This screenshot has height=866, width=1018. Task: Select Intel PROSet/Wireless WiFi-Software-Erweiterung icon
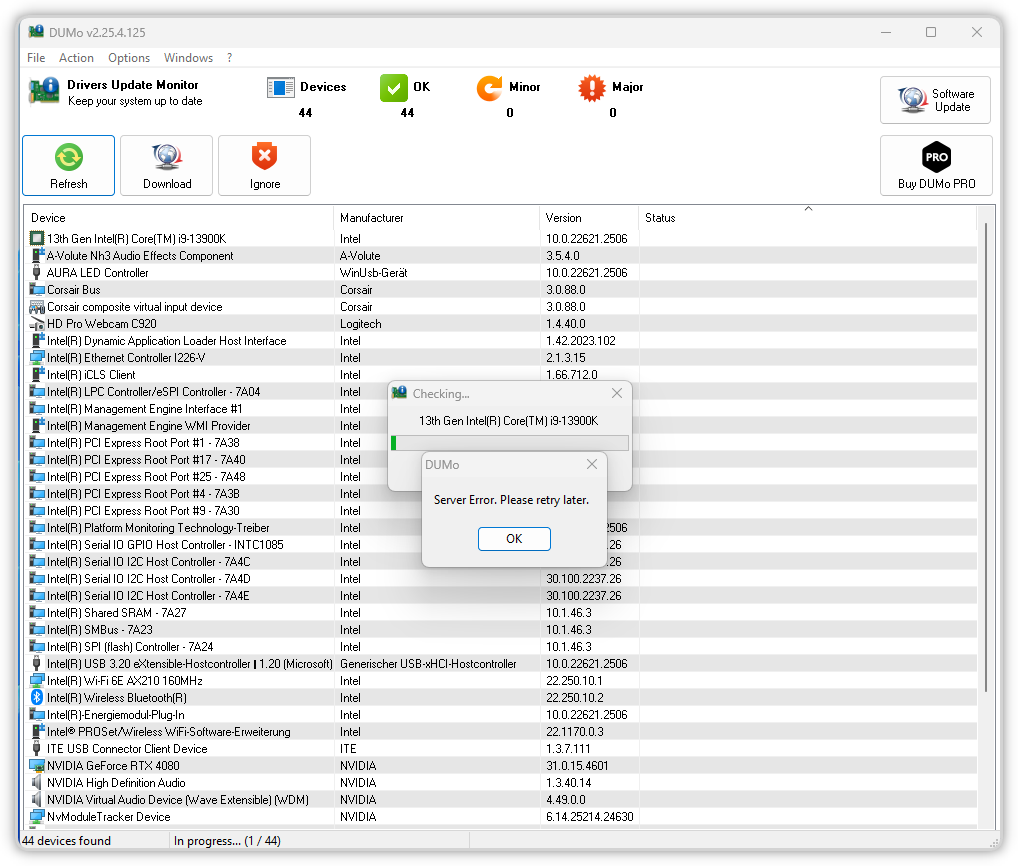click(38, 732)
